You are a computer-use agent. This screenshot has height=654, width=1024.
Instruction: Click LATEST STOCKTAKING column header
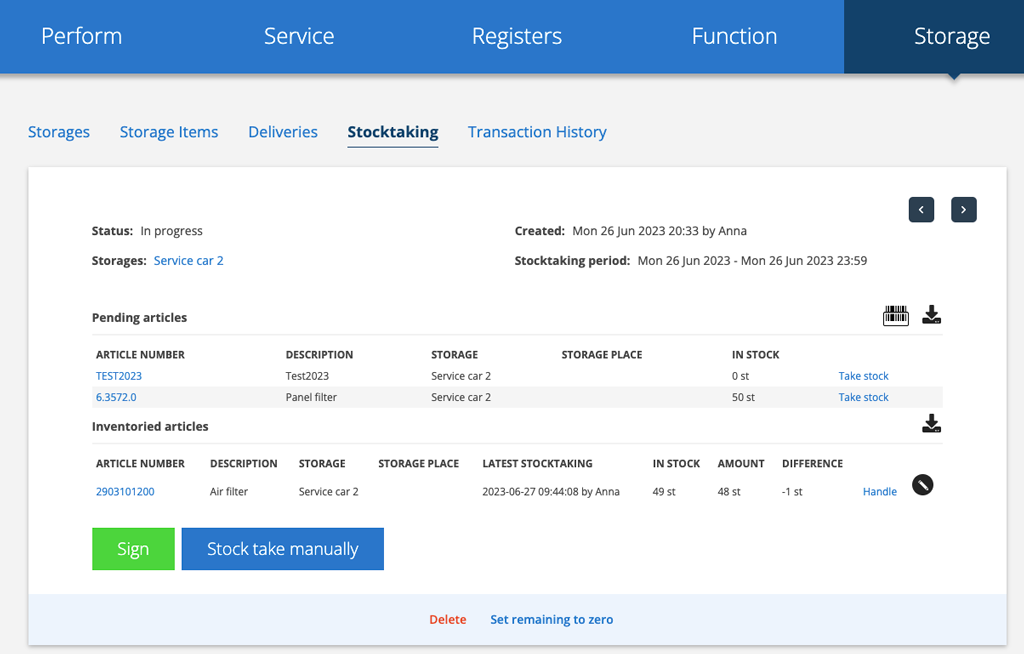click(537, 463)
